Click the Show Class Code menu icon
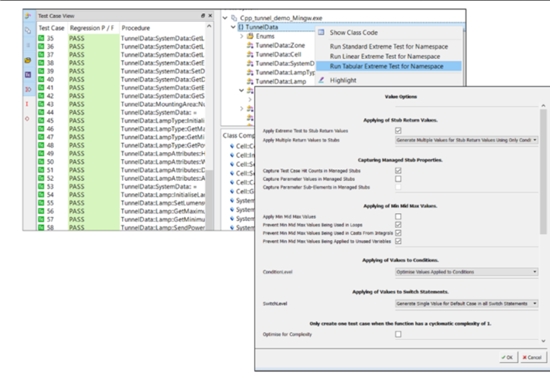Image resolution: width=550 pixels, height=378 pixels. (x=321, y=32)
